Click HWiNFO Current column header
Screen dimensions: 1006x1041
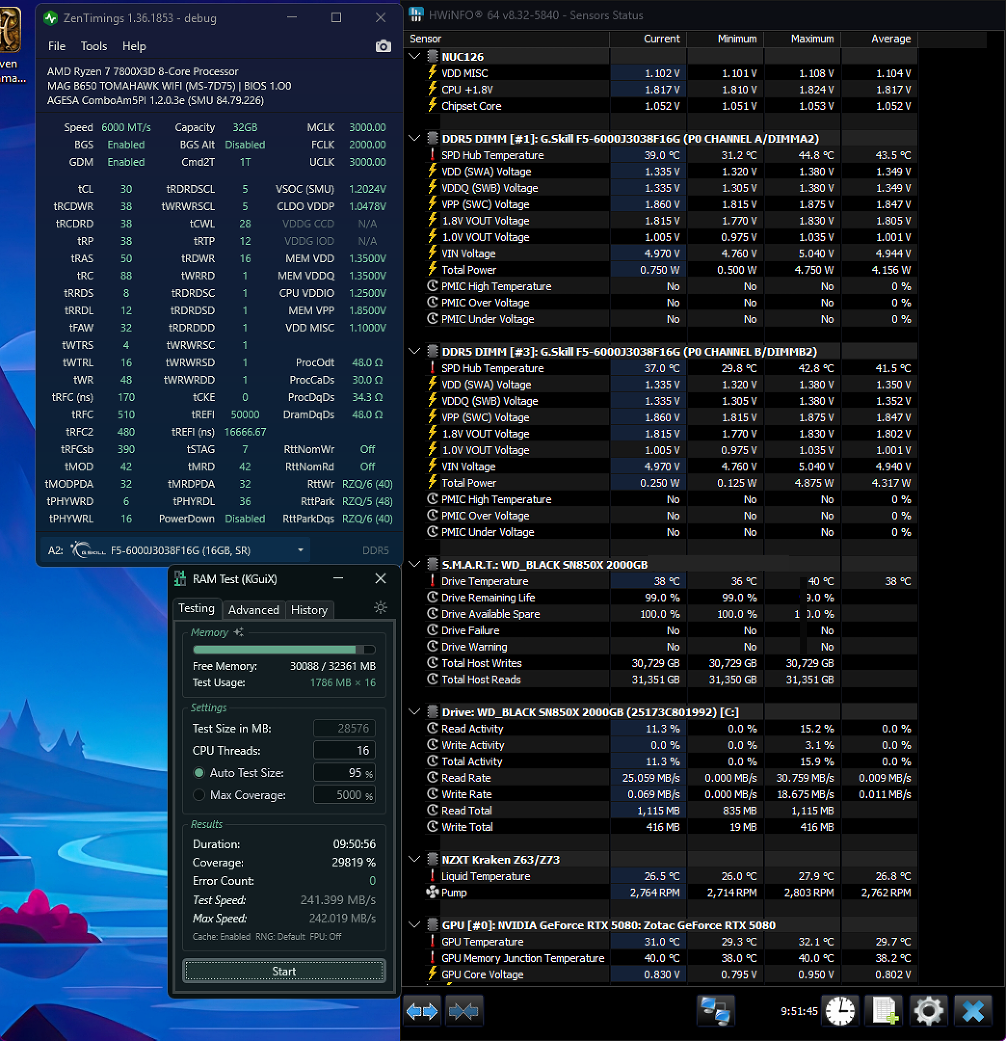click(x=648, y=39)
